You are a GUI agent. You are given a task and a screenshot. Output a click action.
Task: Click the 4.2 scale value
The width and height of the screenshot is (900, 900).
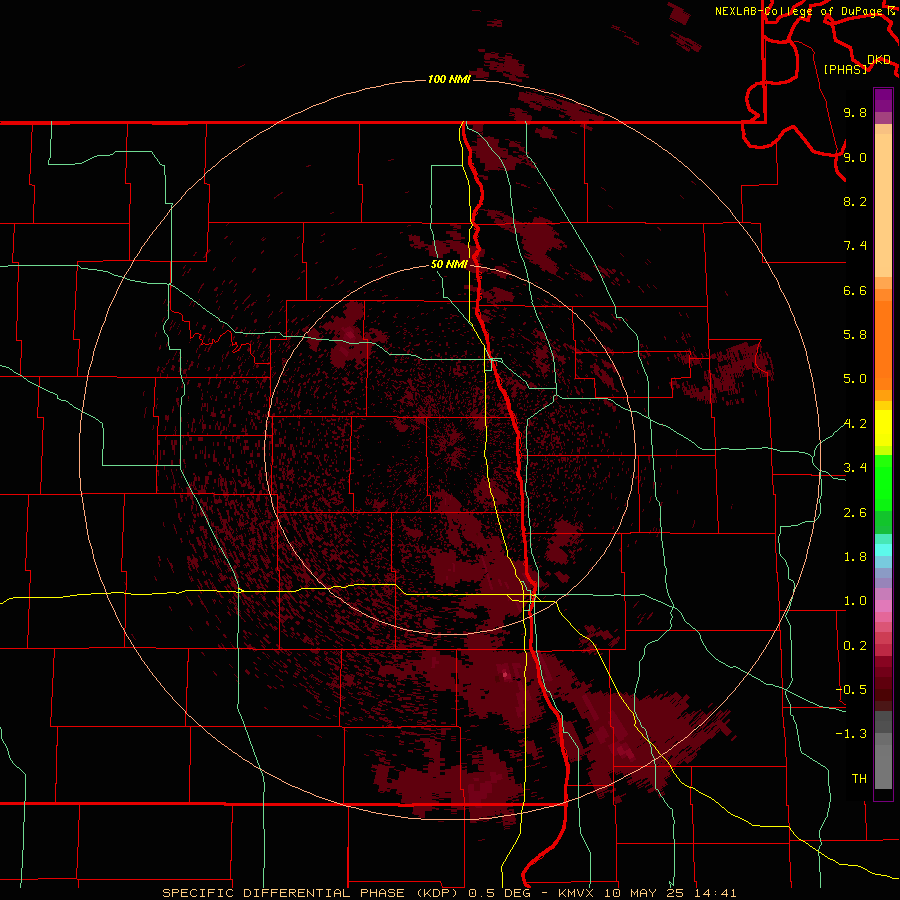click(x=855, y=424)
